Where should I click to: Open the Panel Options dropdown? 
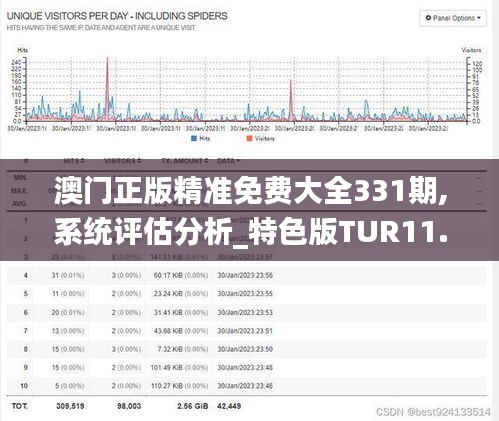453,18
